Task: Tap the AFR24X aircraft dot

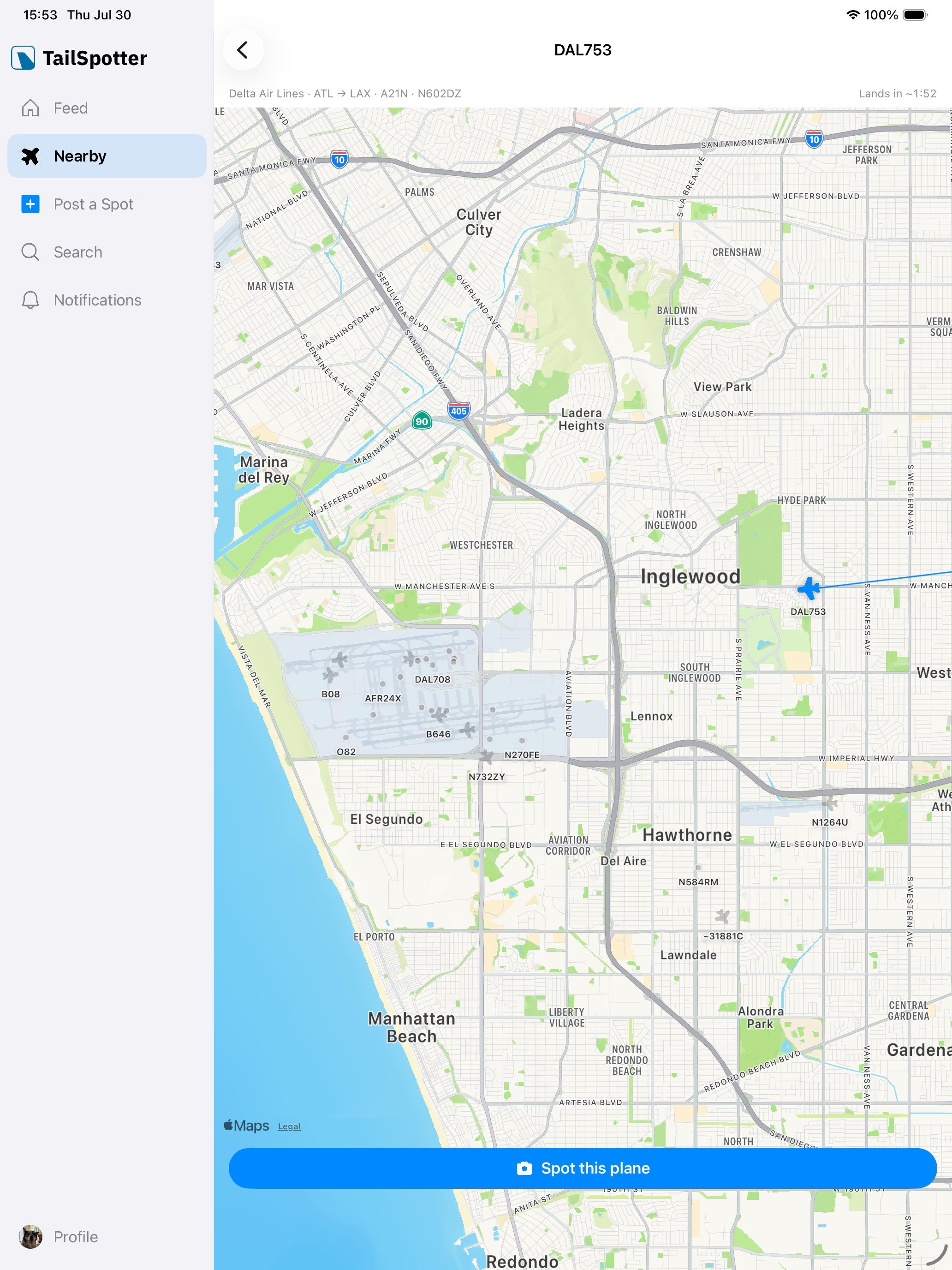Action: pos(383,684)
